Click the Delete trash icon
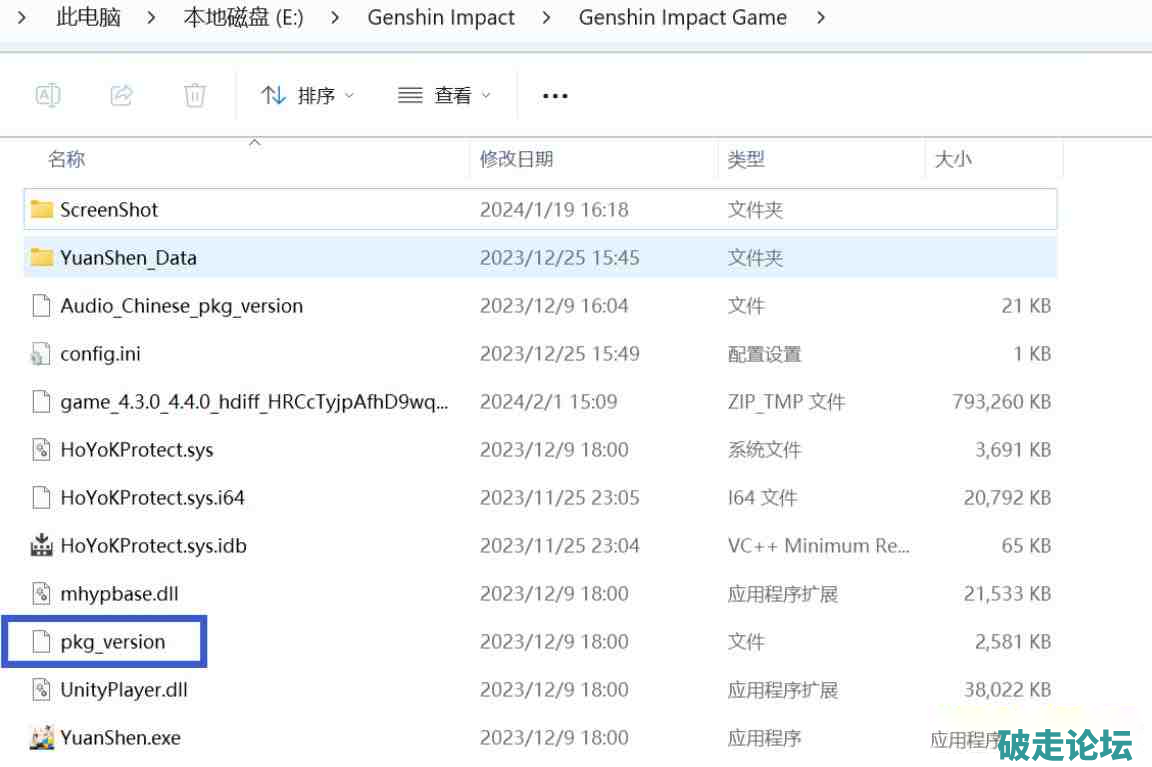 [x=195, y=95]
